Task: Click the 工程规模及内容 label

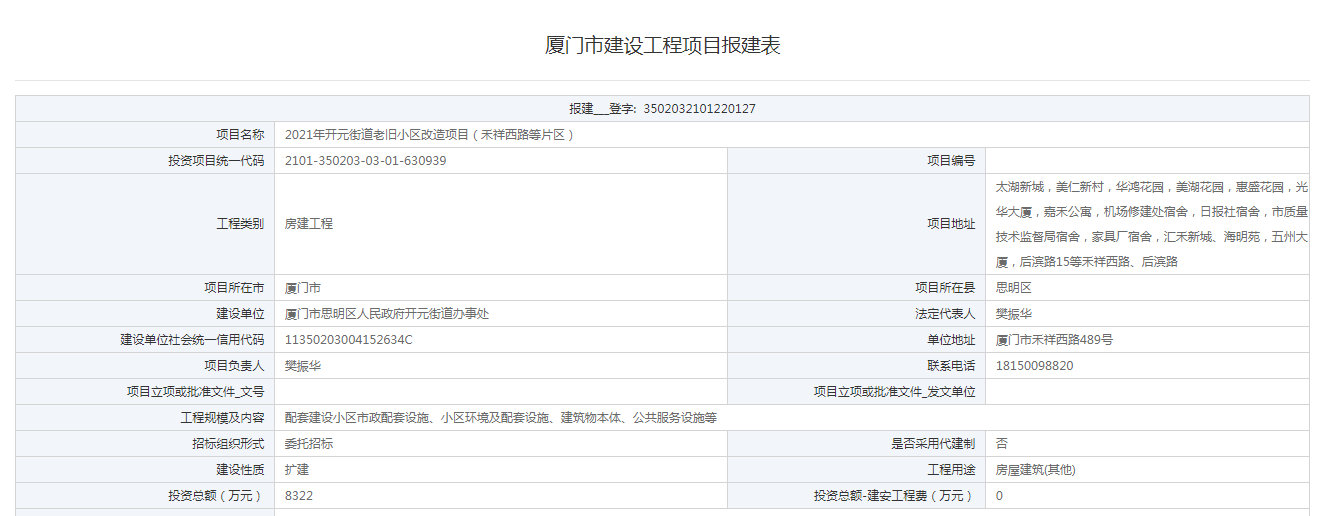Action: tap(222, 417)
